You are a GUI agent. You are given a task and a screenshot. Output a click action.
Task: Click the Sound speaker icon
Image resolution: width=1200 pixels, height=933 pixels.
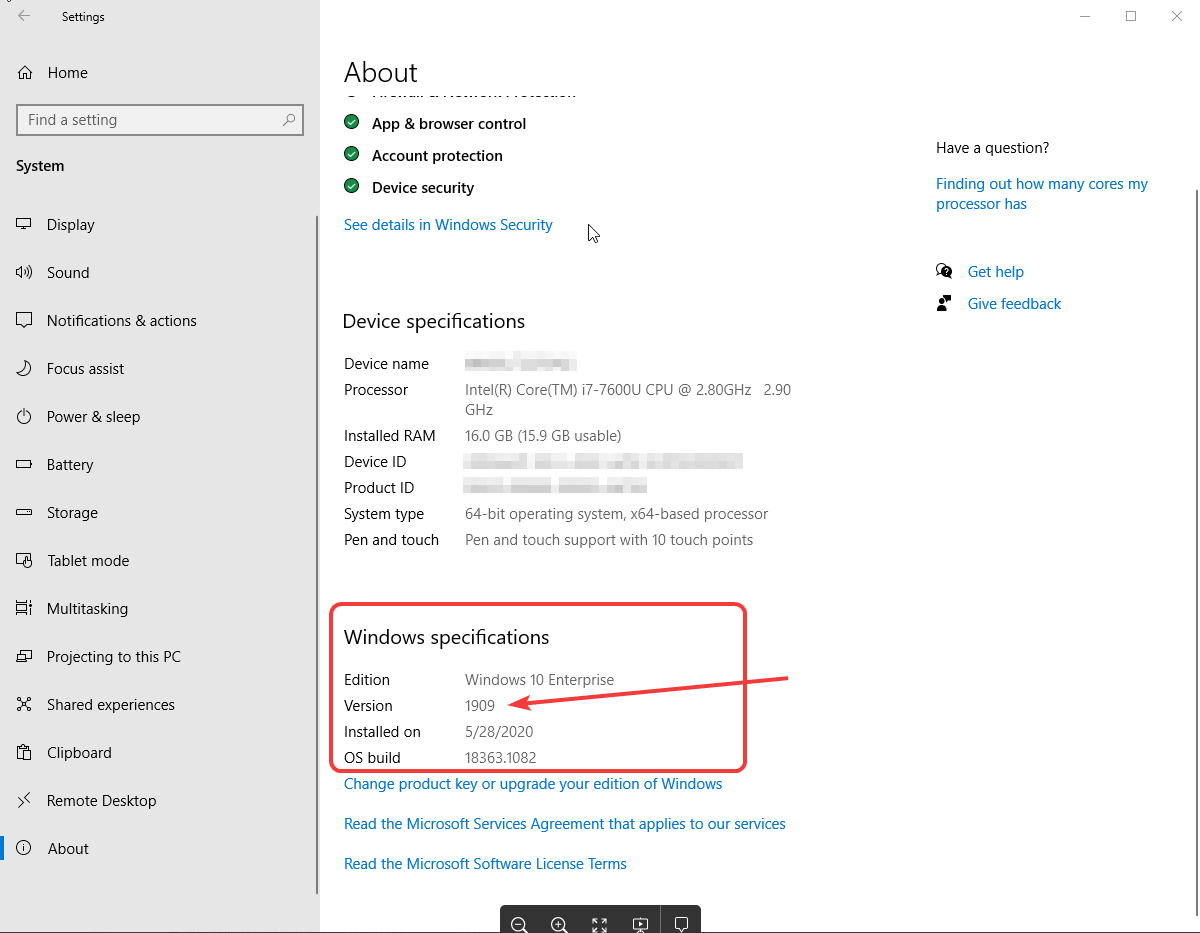(x=25, y=273)
